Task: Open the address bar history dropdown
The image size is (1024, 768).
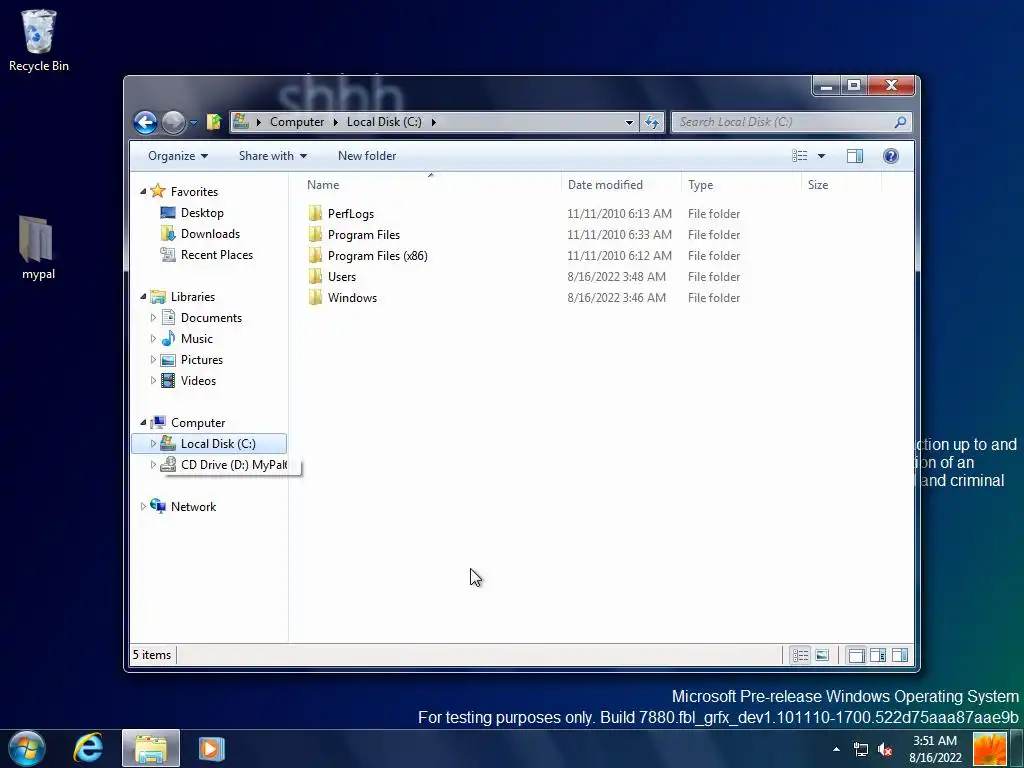Action: [629, 122]
